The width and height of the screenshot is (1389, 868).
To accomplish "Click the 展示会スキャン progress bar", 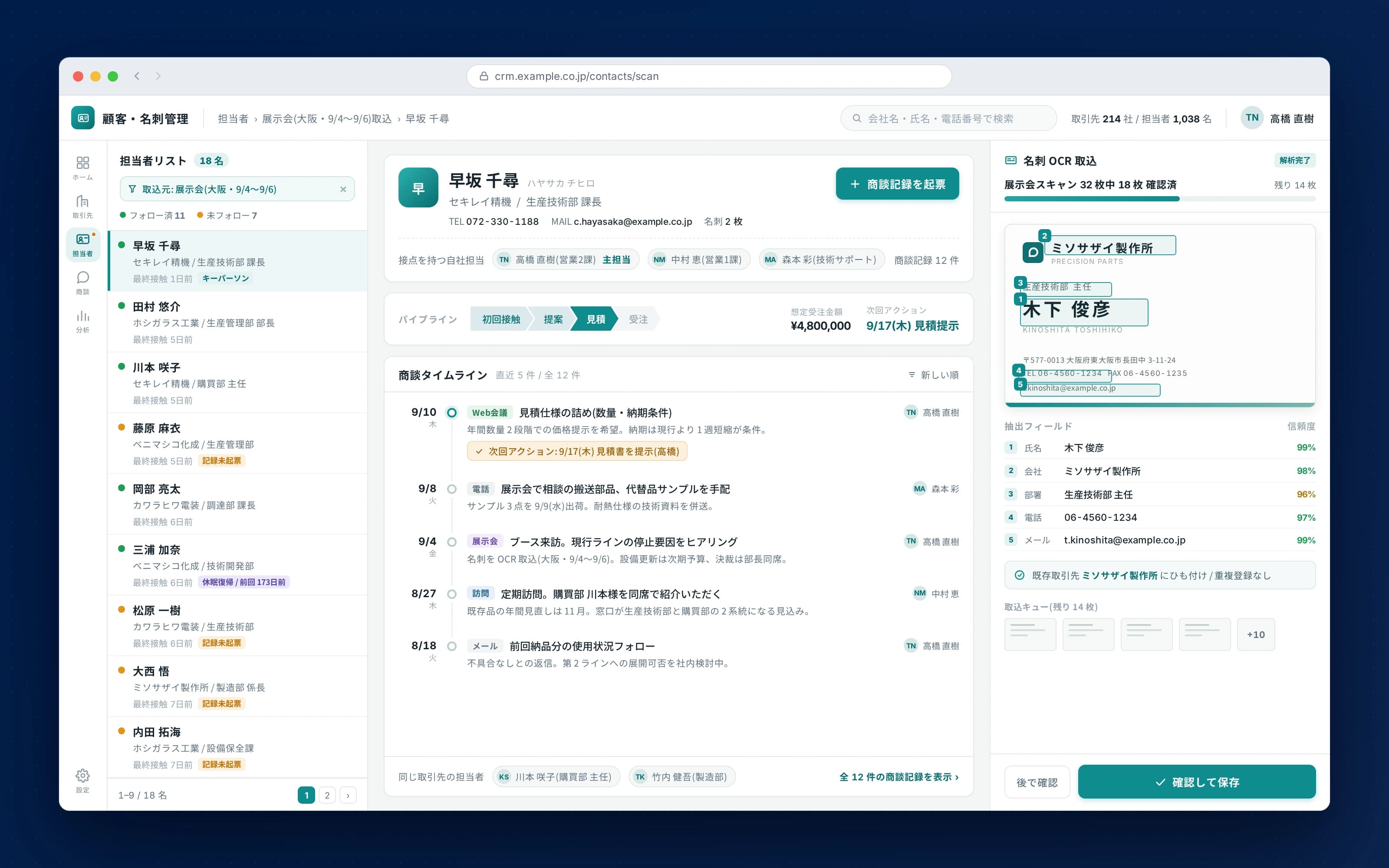I will [x=1159, y=199].
